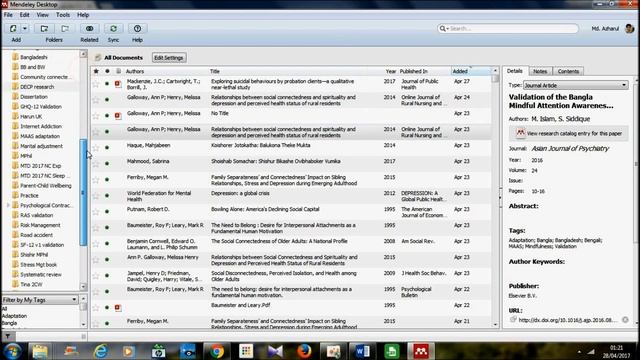The height and width of the screenshot is (360, 640).
Task: Toggle read dot for Ann P. Galloway row
Action: click(107, 259)
